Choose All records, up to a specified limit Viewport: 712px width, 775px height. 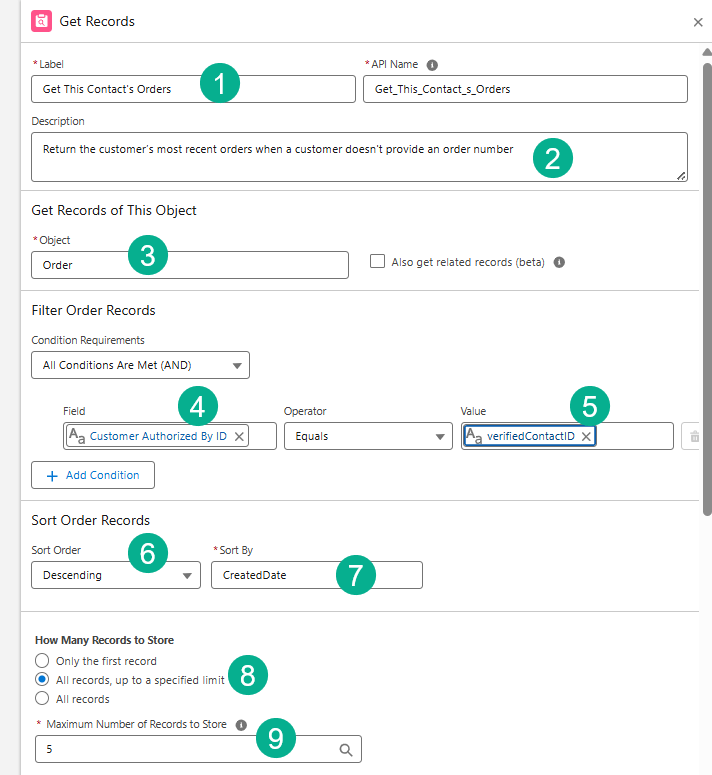click(x=42, y=680)
